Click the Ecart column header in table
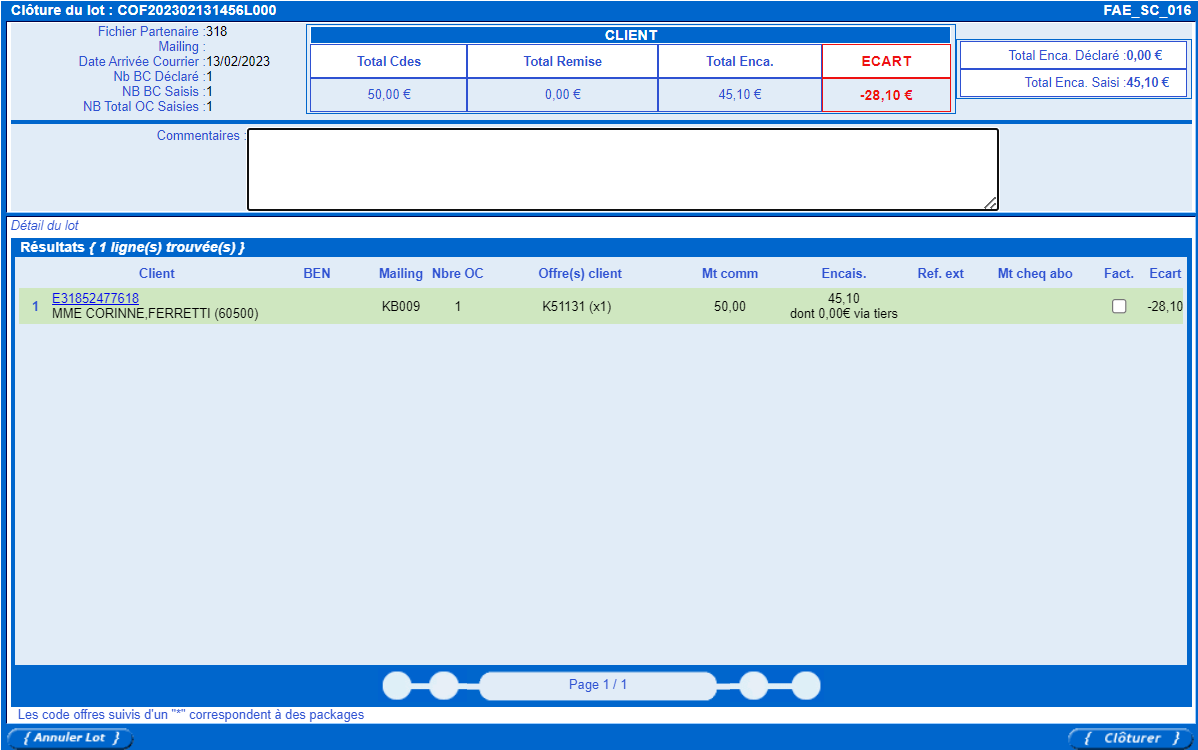This screenshot has width=1198, height=750. click(1165, 273)
